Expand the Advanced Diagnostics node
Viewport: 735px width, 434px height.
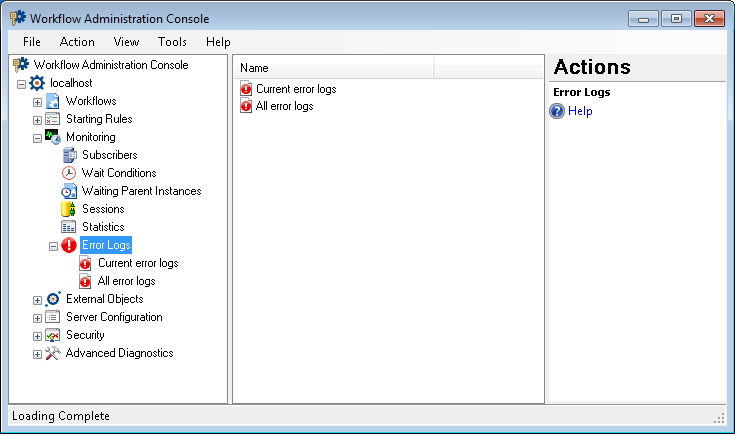(38, 354)
